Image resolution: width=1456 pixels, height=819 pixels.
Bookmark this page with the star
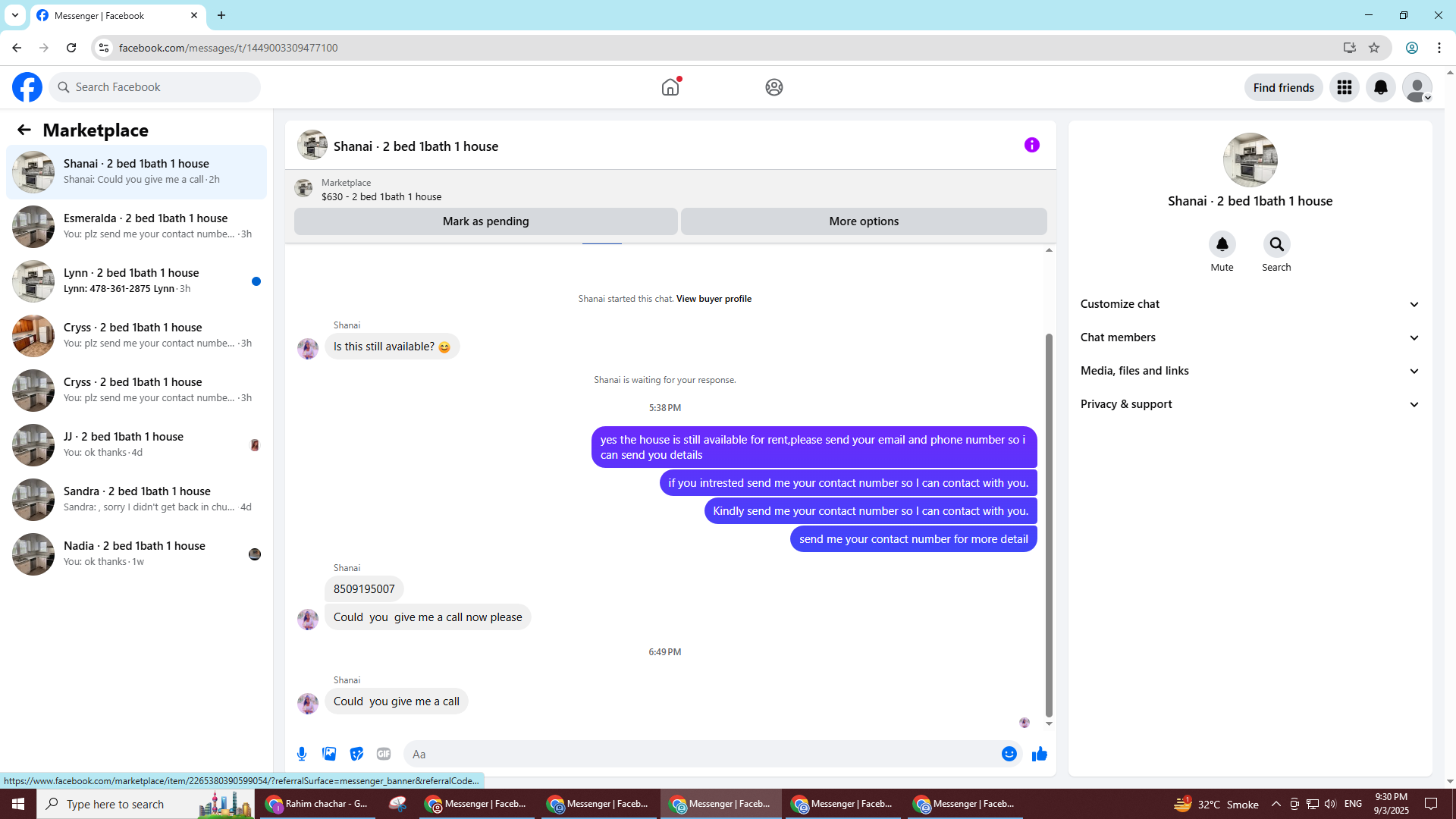click(x=1374, y=48)
